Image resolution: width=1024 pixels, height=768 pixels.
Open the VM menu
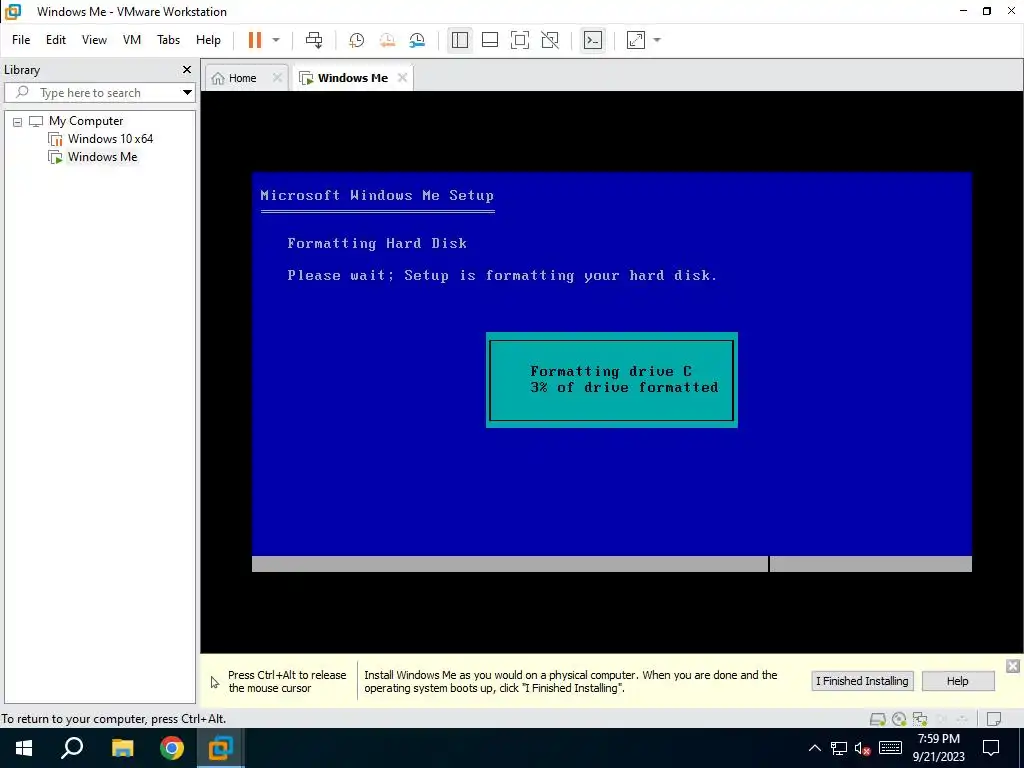tap(132, 40)
